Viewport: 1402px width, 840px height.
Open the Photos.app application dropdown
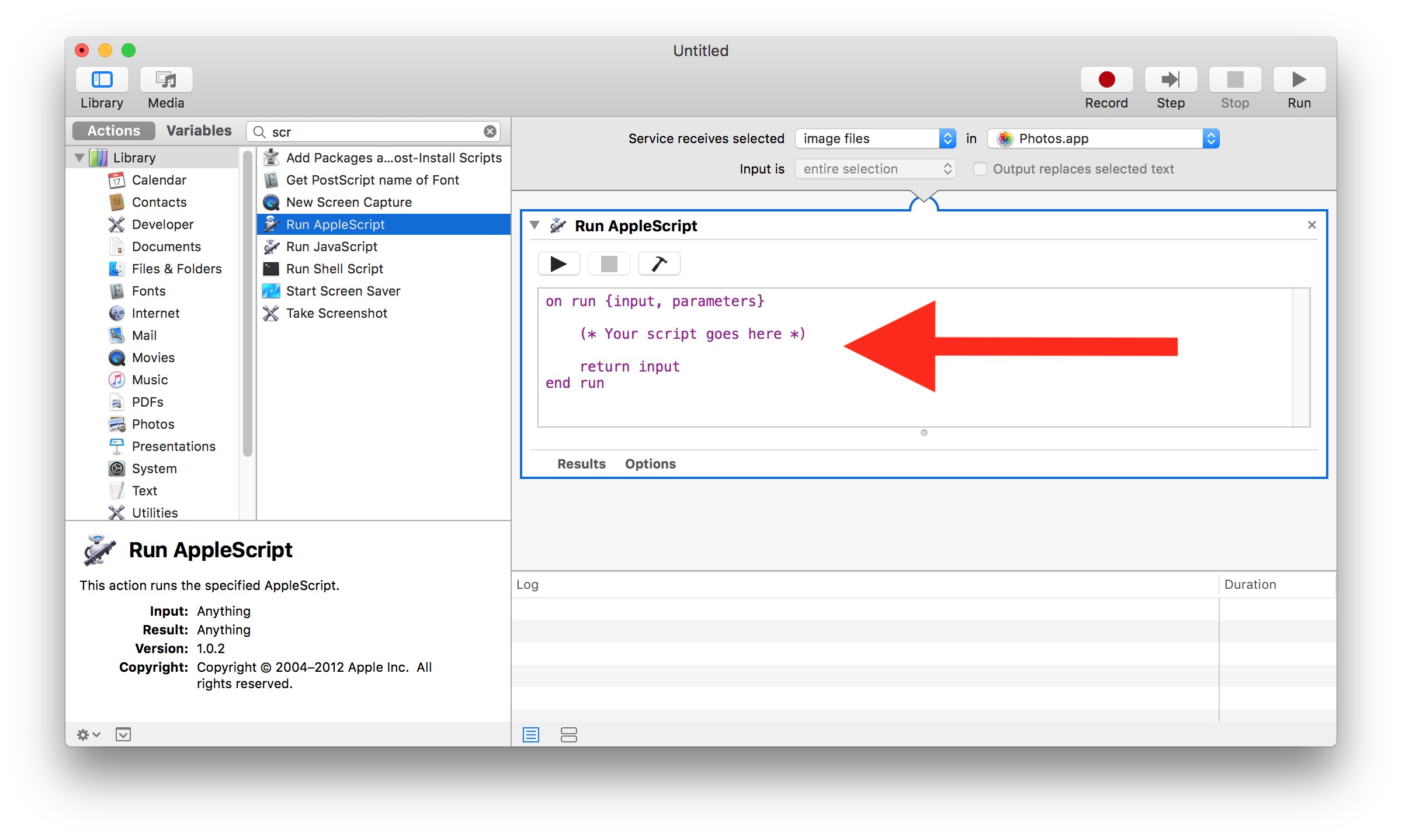point(1103,139)
